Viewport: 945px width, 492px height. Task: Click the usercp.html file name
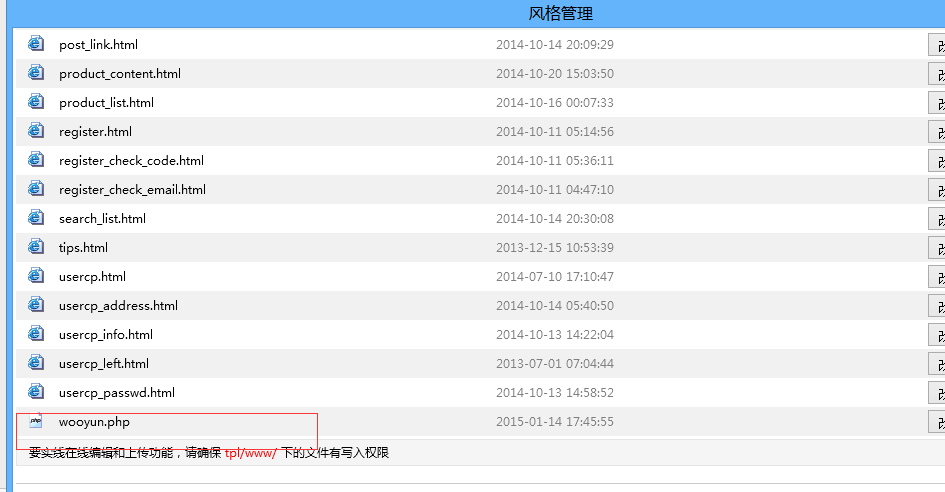click(x=92, y=277)
